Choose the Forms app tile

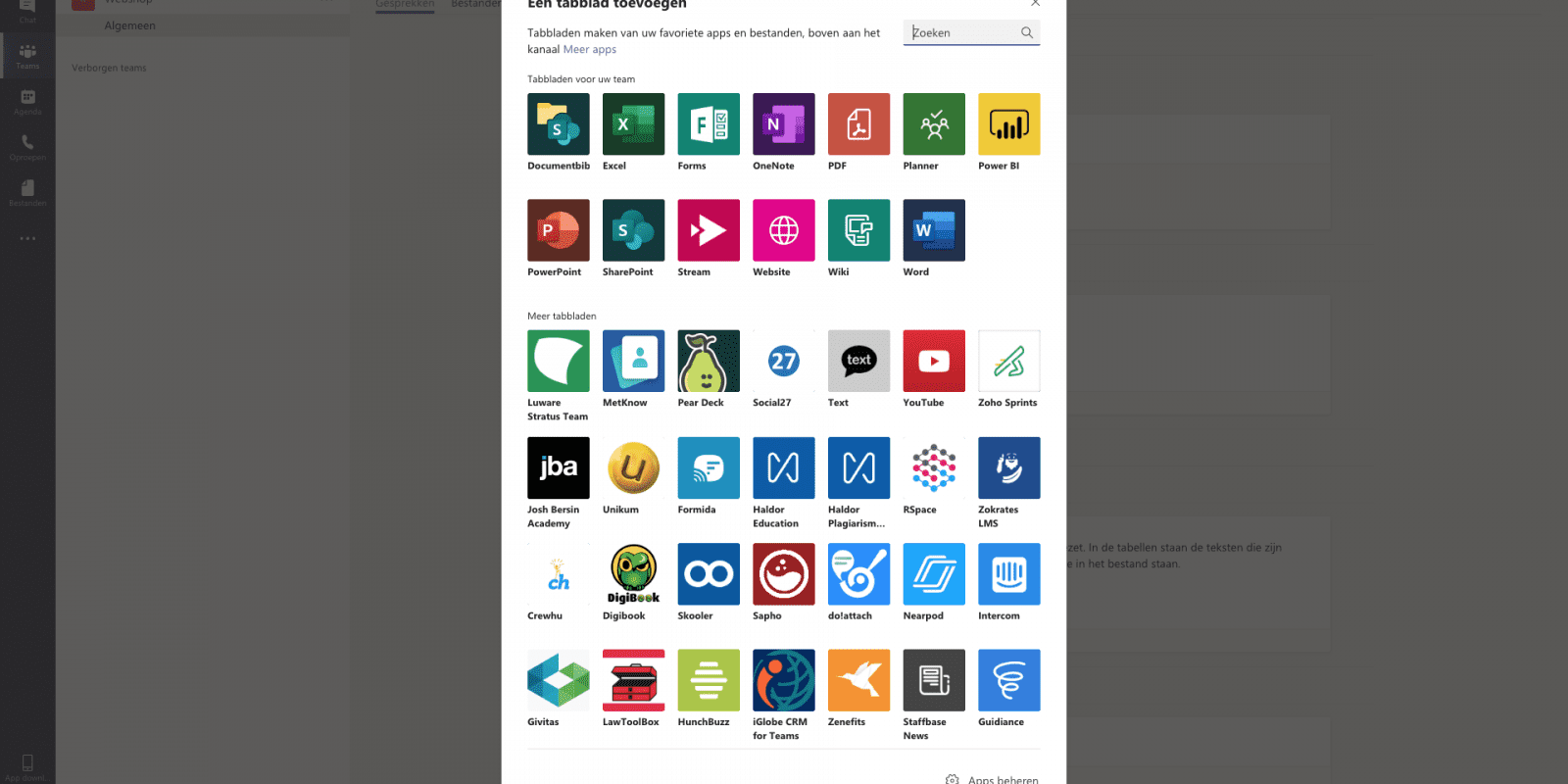[709, 124]
